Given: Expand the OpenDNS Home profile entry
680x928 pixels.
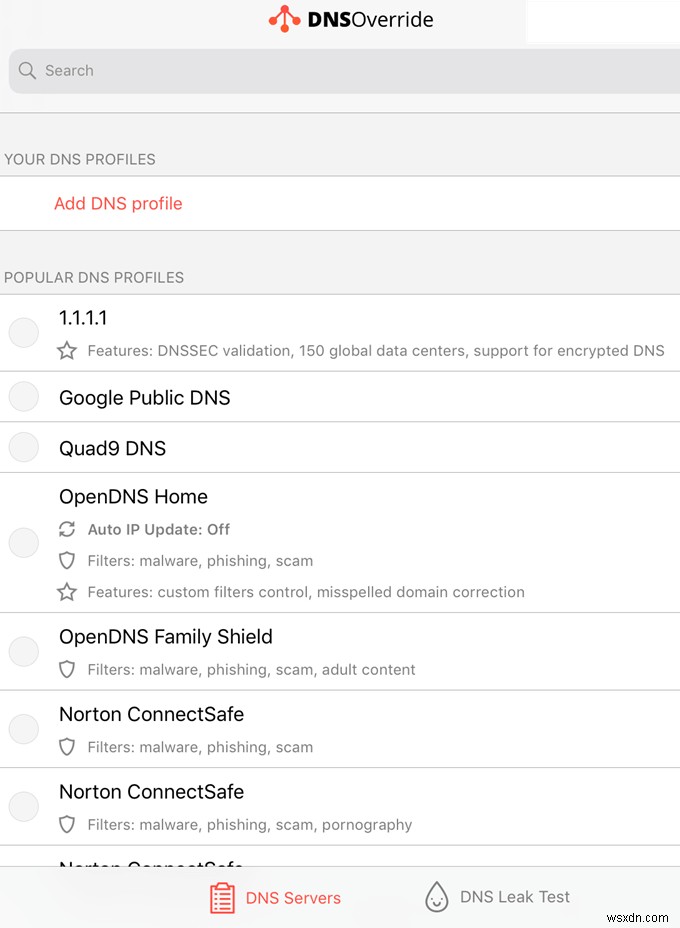Looking at the screenshot, I should tap(133, 496).
